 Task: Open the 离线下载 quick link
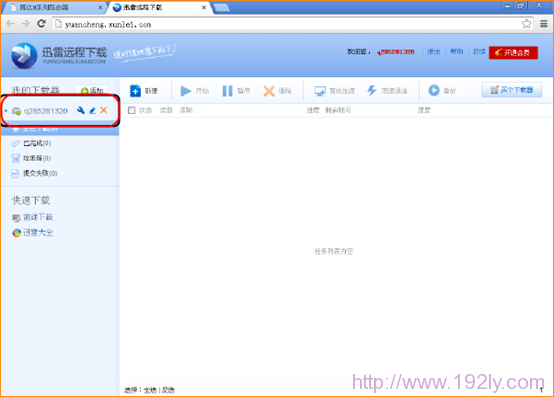(x=38, y=218)
